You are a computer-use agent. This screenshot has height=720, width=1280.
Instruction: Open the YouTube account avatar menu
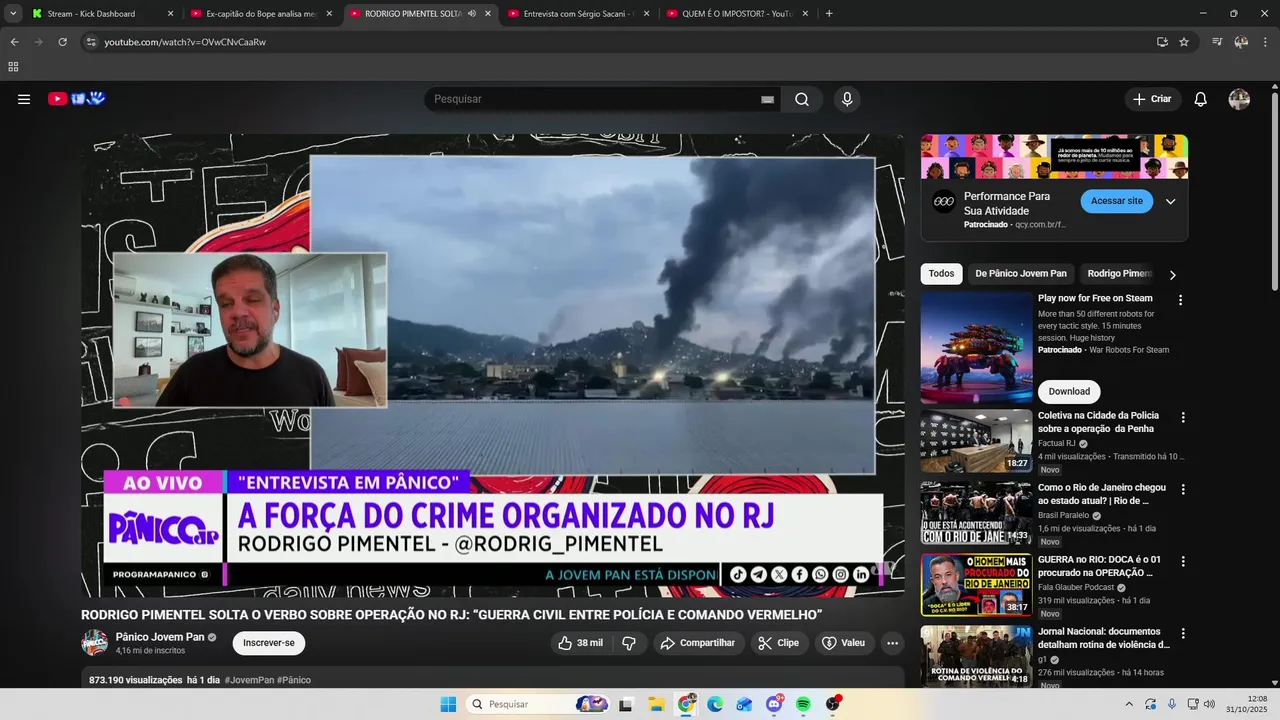click(1239, 99)
